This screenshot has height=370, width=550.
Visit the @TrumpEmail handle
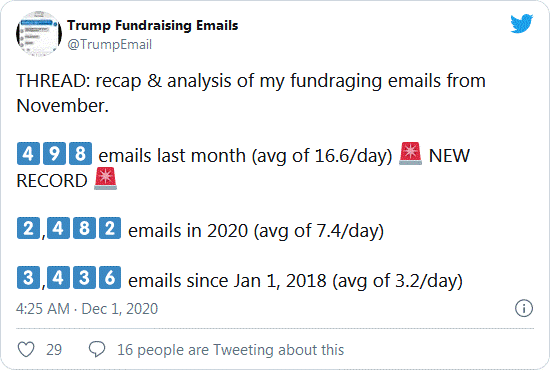coord(109,45)
